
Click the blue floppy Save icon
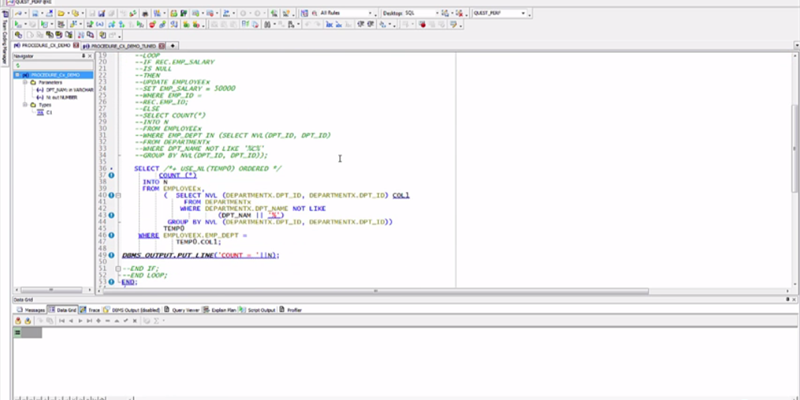101,13
